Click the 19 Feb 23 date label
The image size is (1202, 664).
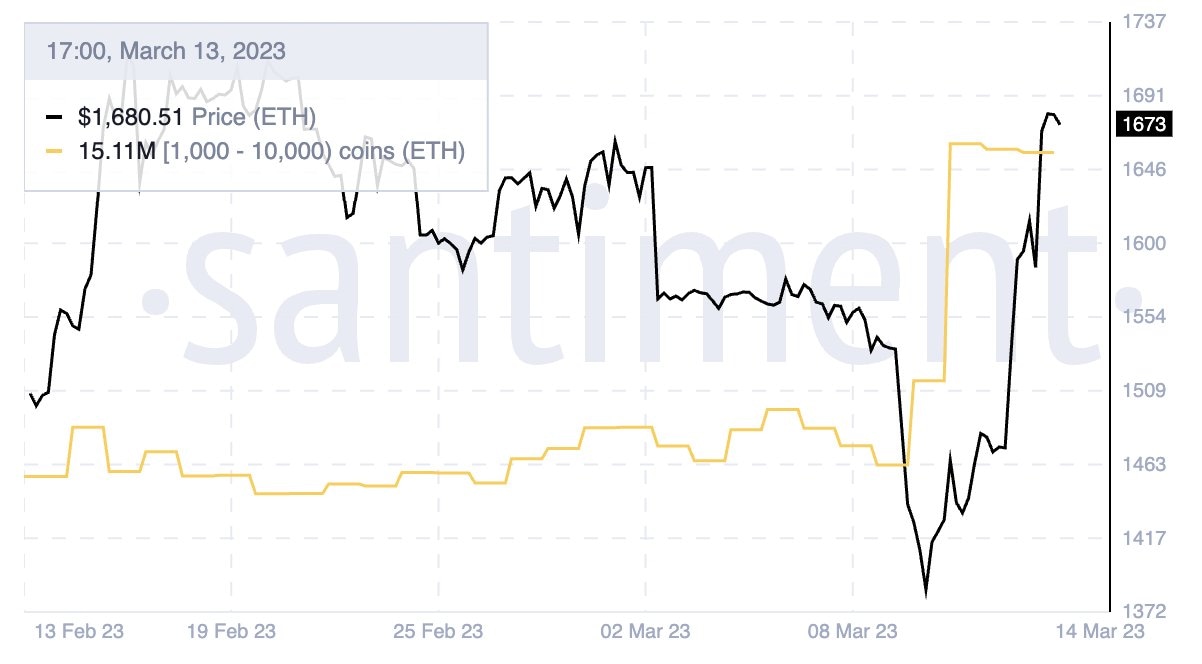pos(232,632)
